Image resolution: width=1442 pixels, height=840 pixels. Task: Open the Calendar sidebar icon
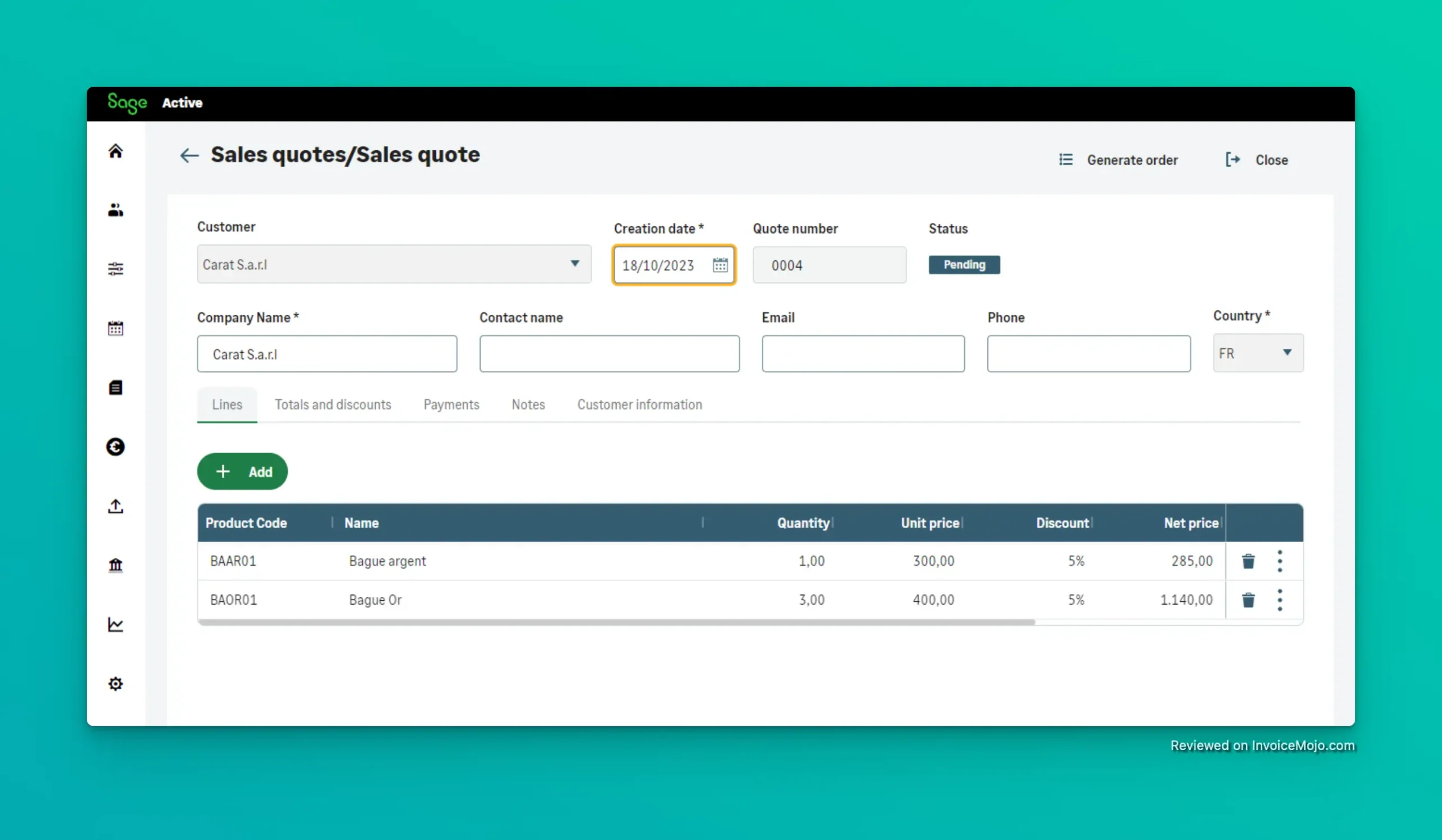pyautogui.click(x=115, y=328)
